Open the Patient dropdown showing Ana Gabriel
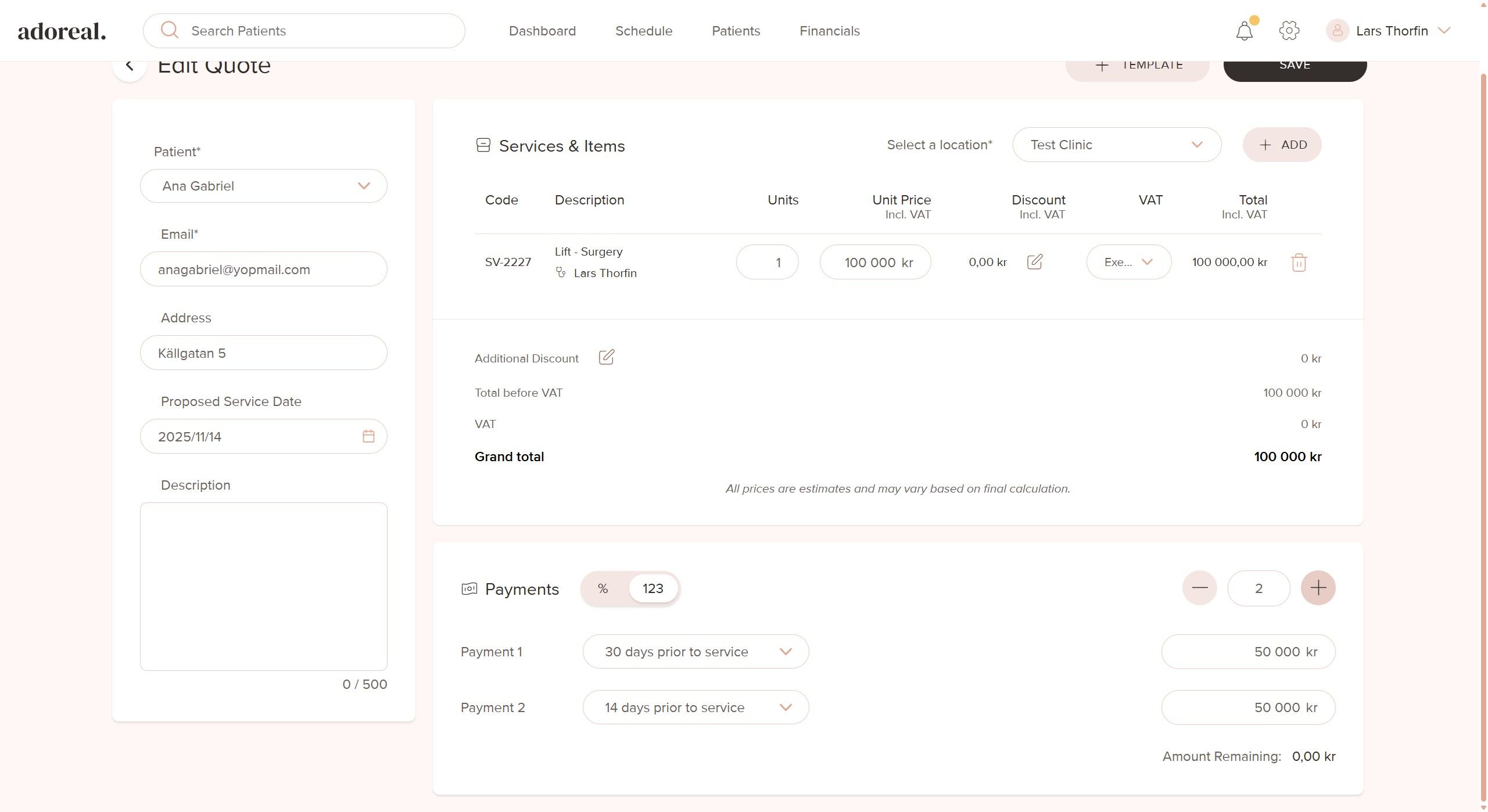 (263, 186)
